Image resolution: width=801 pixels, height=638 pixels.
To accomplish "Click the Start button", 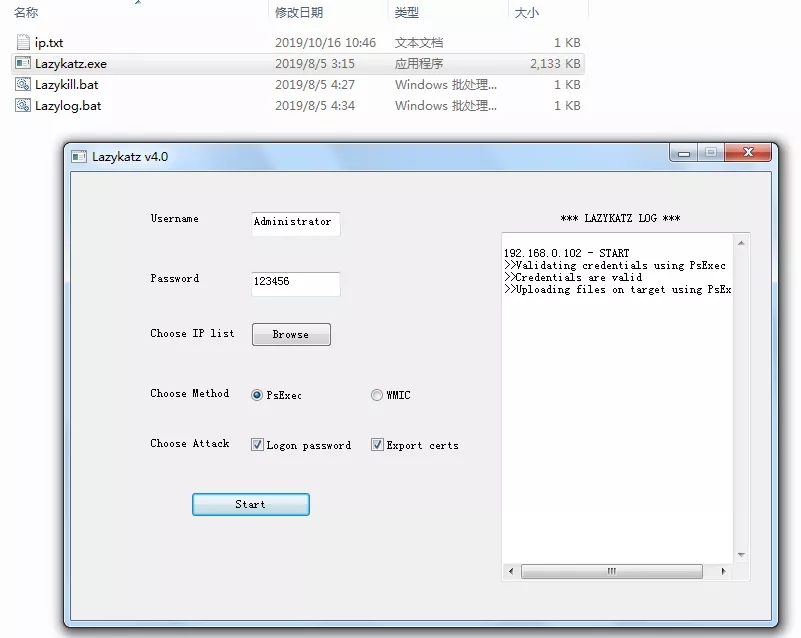I will [x=250, y=505].
